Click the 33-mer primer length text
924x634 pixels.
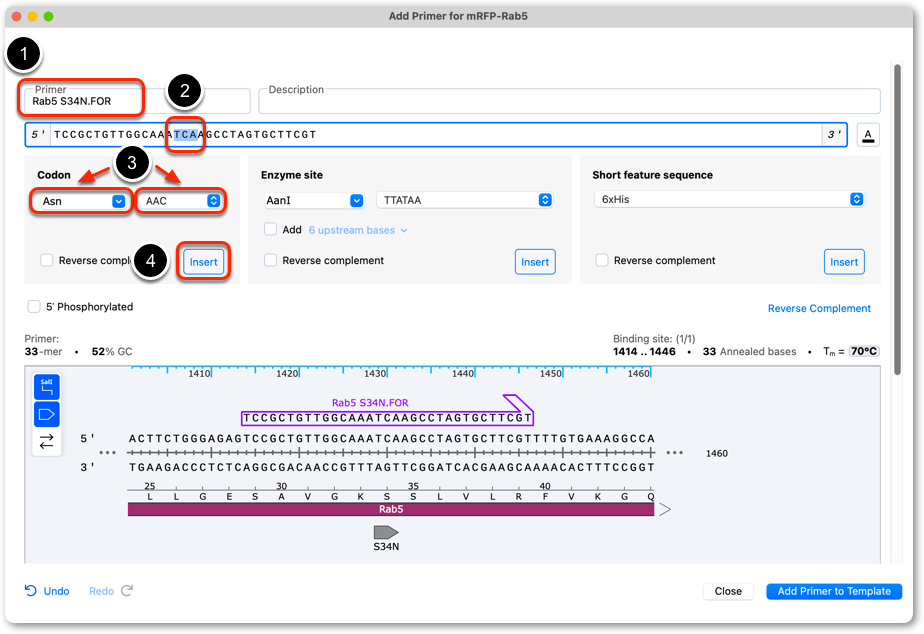coord(43,351)
